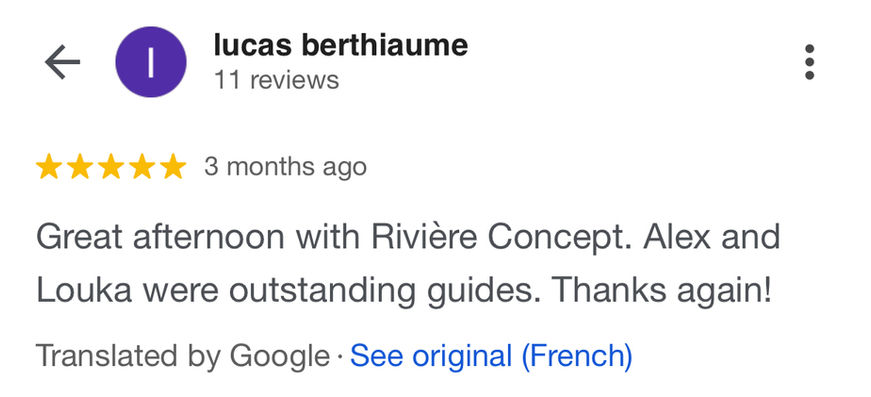The image size is (871, 397).
Task: Click the "Translated by Google" label
Action: 183,355
